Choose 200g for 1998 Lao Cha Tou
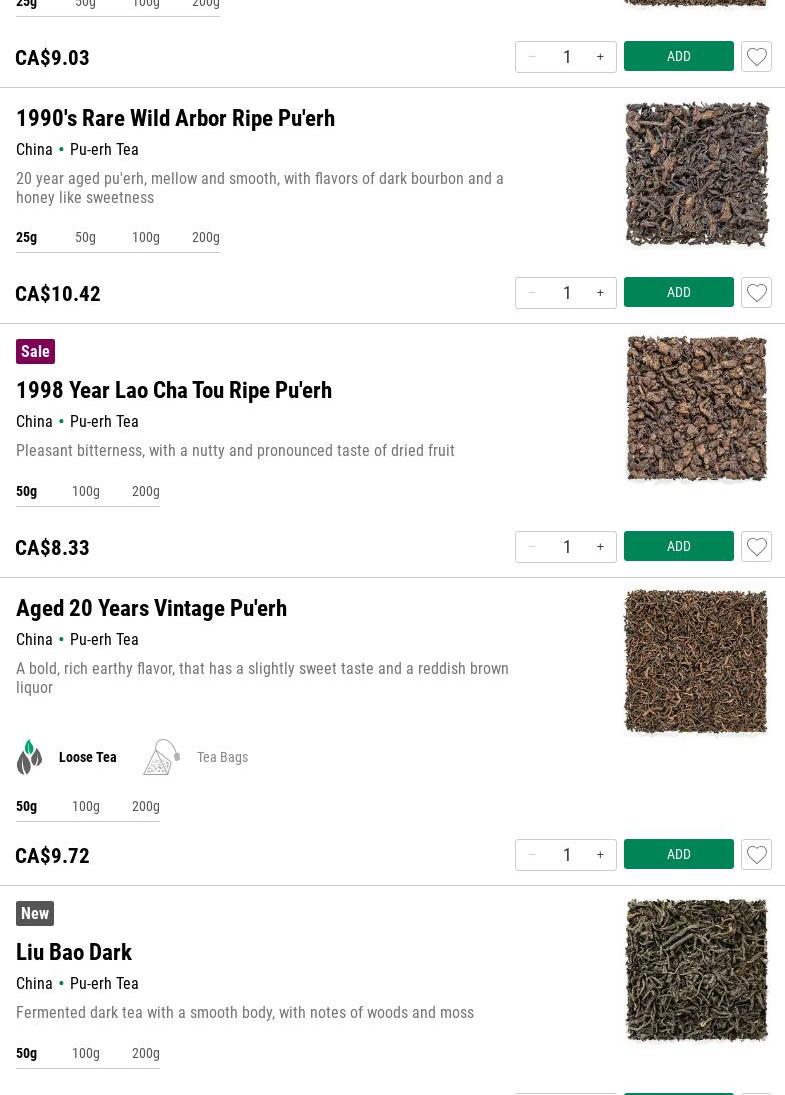This screenshot has height=1095, width=785. click(x=146, y=491)
